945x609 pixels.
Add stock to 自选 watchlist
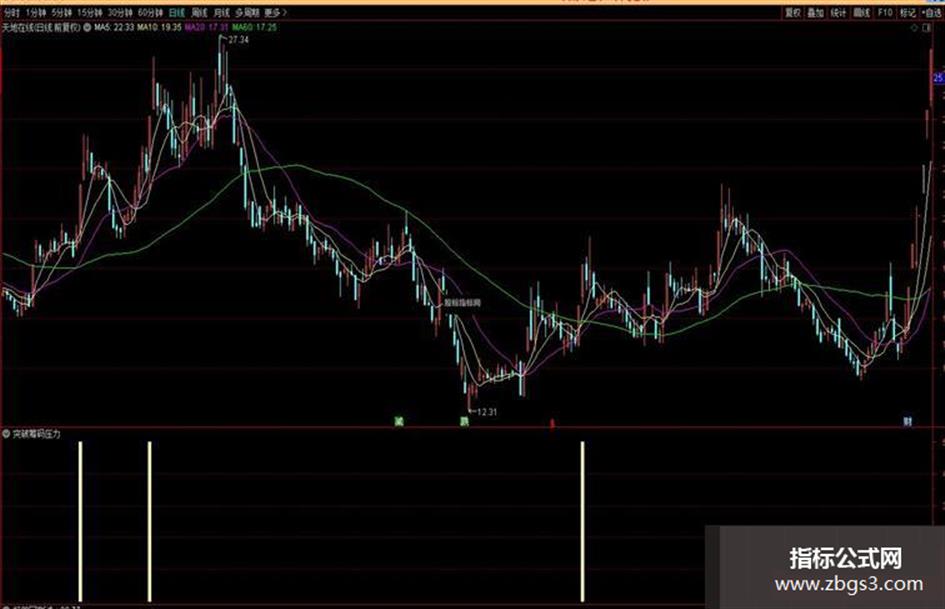click(x=931, y=13)
